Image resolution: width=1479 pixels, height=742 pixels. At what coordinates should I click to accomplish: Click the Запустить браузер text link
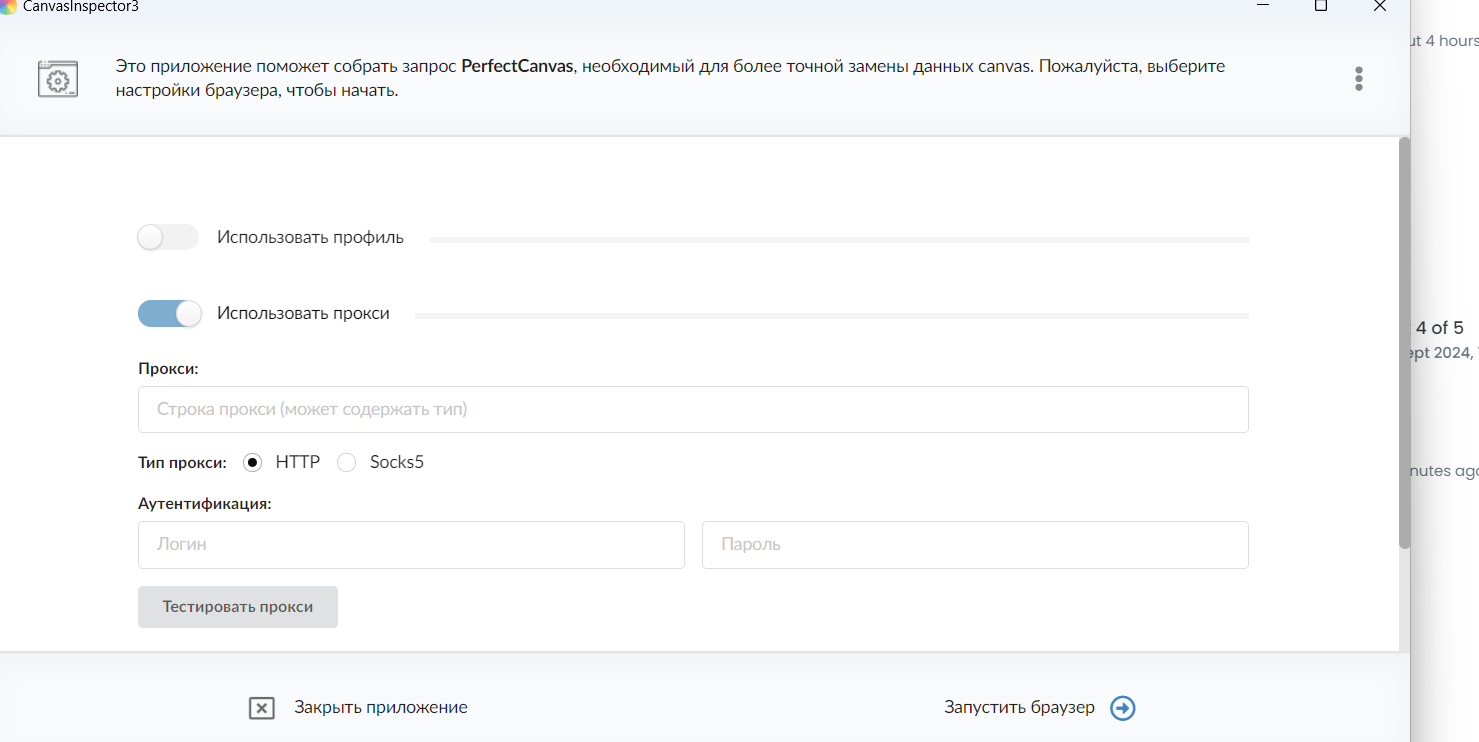point(1019,708)
